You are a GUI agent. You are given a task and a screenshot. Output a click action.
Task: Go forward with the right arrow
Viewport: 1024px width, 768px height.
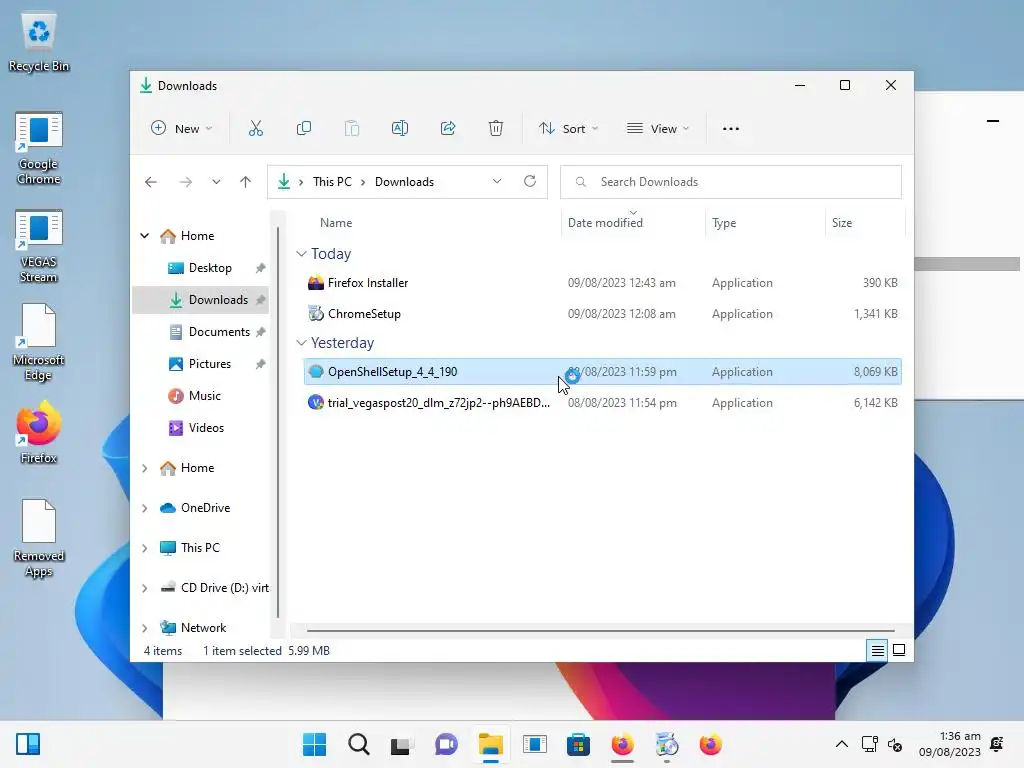tap(185, 182)
